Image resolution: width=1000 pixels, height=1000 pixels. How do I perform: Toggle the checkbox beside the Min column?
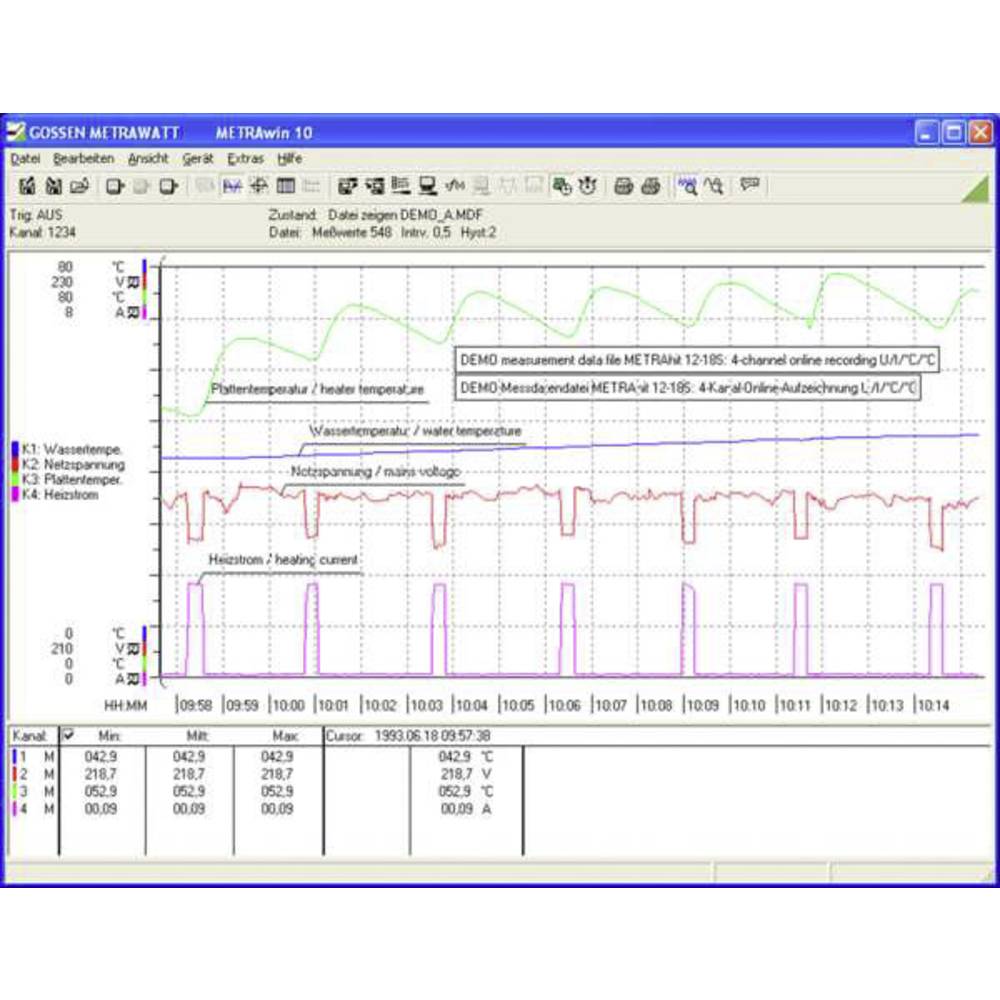(x=68, y=735)
